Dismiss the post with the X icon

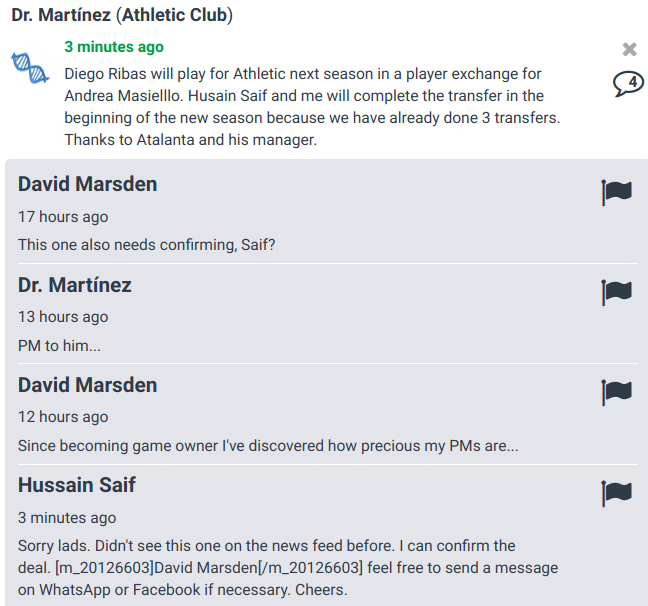[629, 49]
